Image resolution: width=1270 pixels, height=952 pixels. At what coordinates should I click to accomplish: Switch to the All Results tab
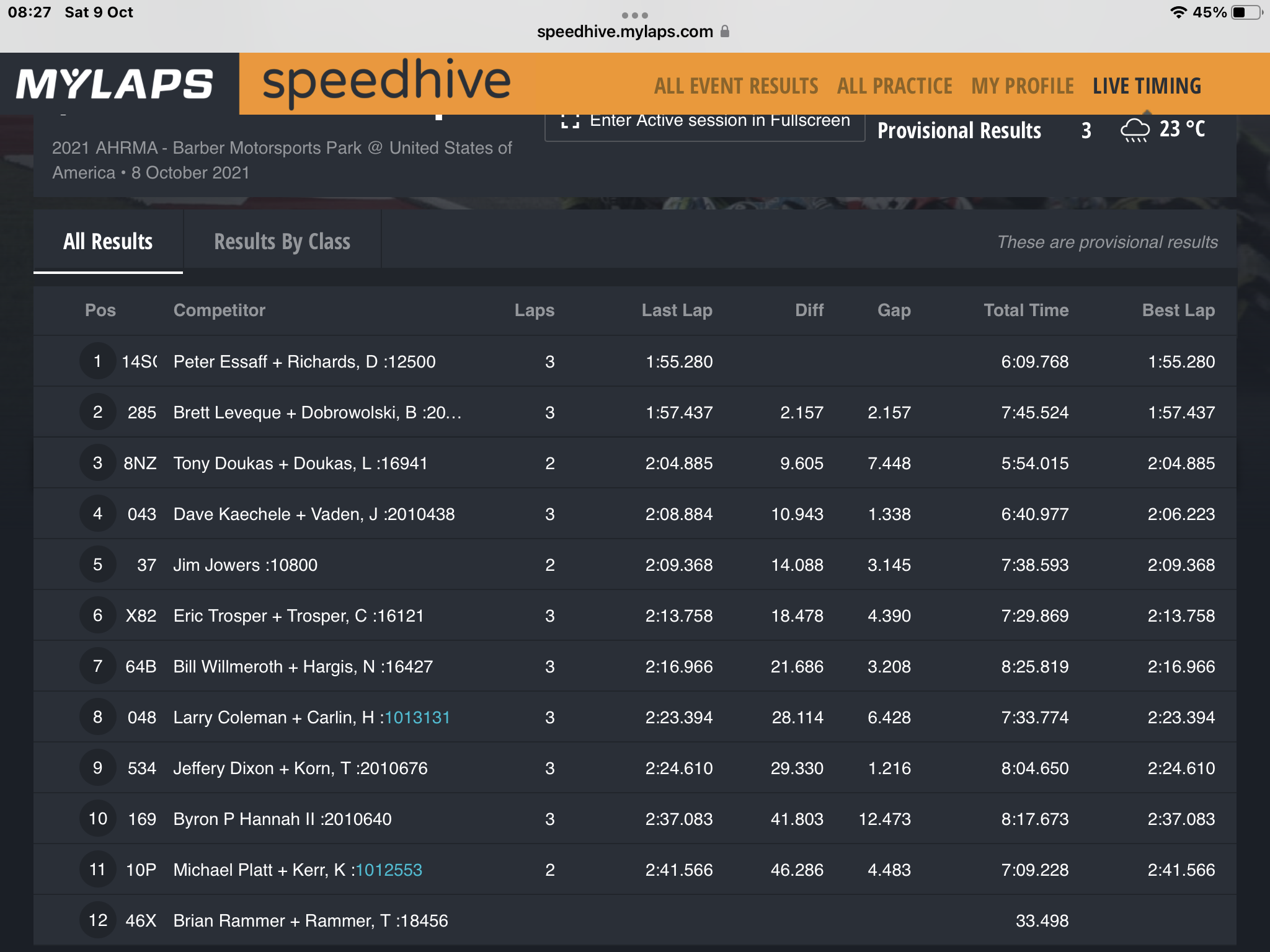[108, 241]
